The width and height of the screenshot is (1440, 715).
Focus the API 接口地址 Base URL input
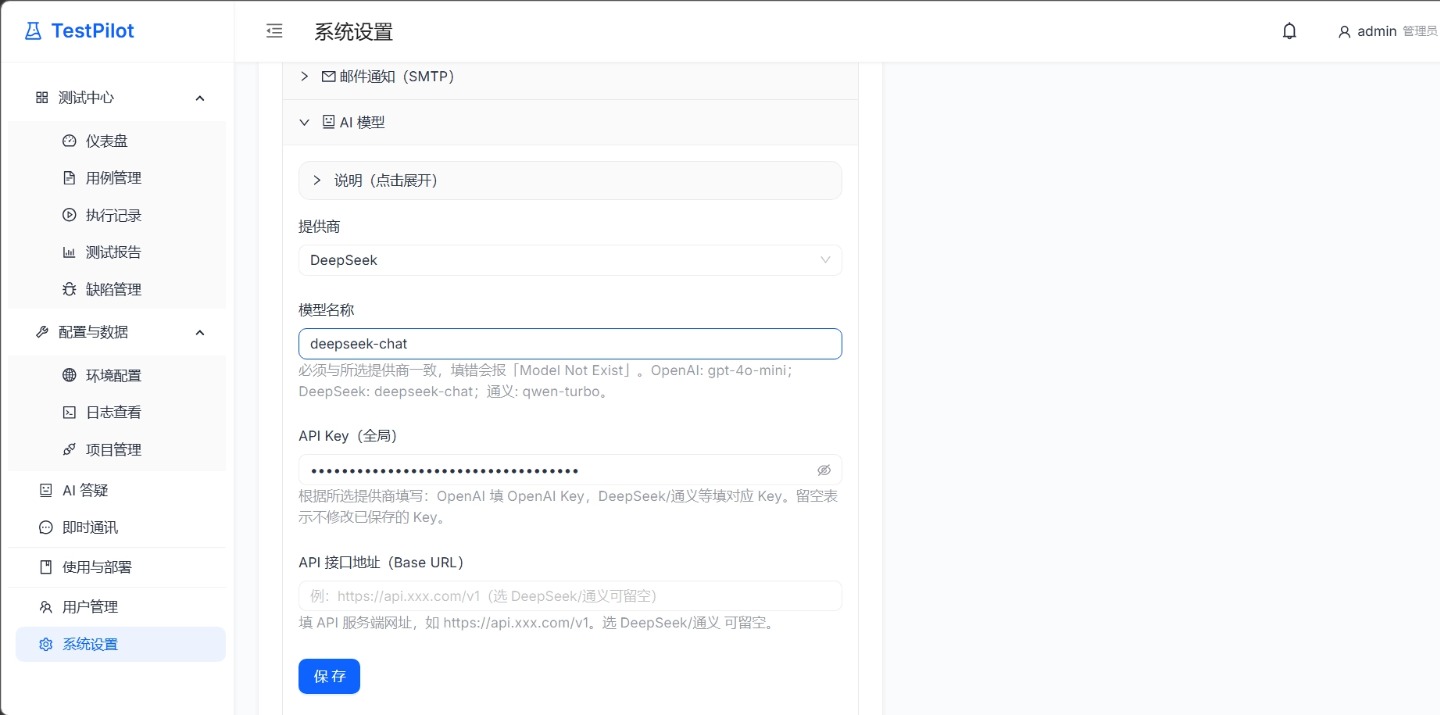pos(570,596)
